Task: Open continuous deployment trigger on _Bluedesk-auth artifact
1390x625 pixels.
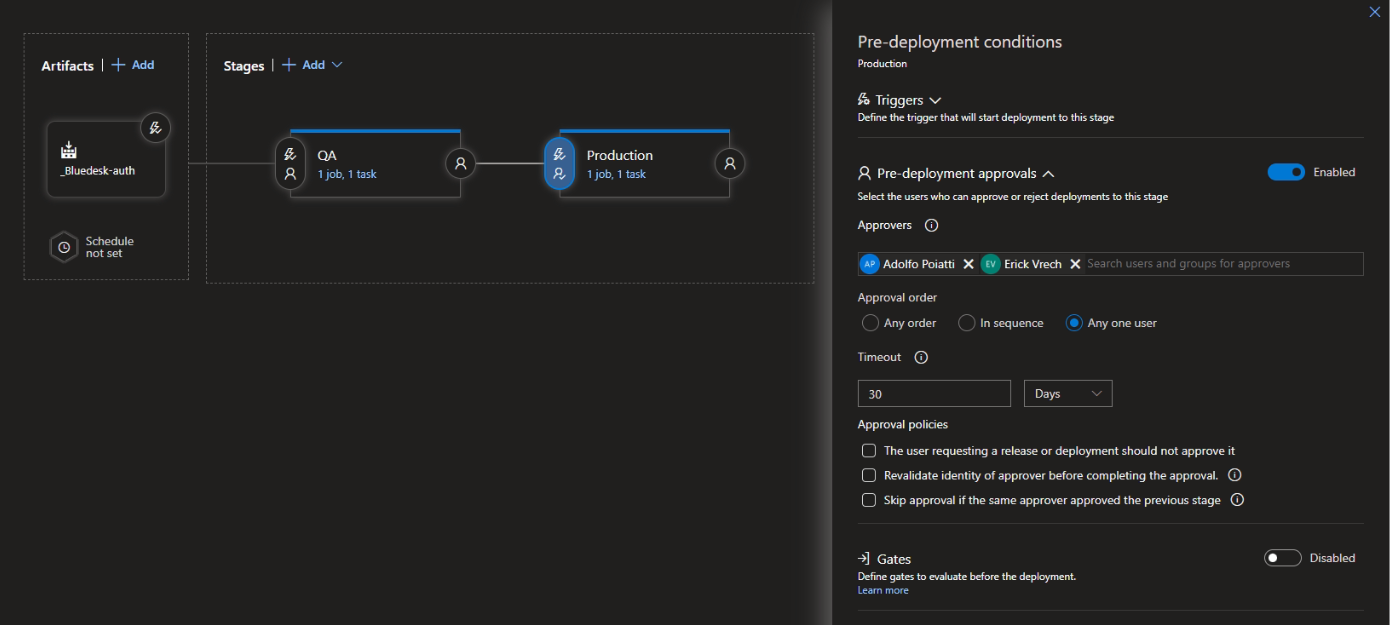Action: 155,128
